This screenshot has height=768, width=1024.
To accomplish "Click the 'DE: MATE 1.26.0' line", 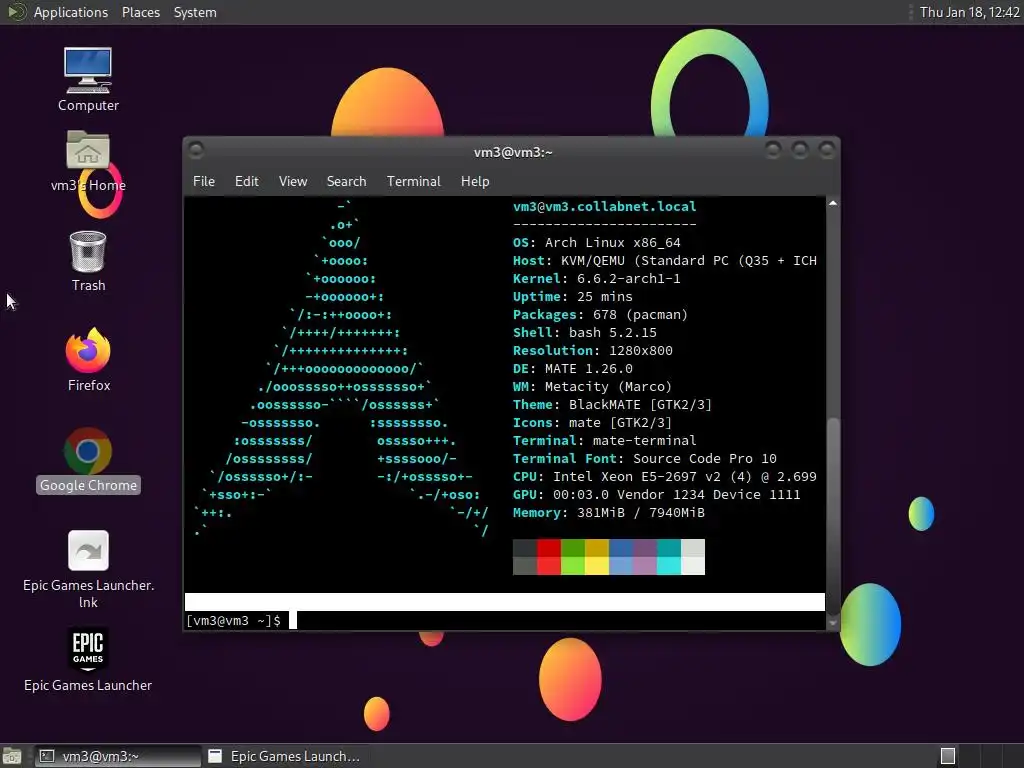I will coord(572,368).
